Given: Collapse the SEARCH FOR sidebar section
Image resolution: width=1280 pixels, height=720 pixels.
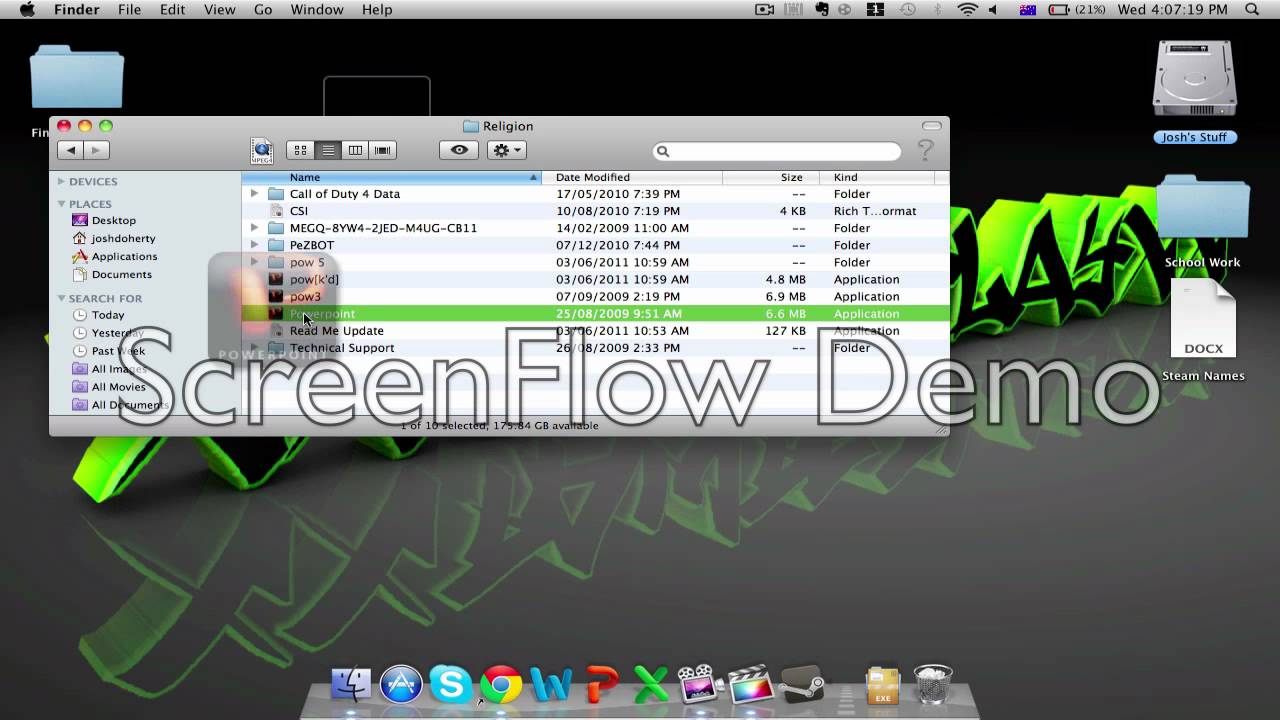Looking at the screenshot, I should pos(61,298).
